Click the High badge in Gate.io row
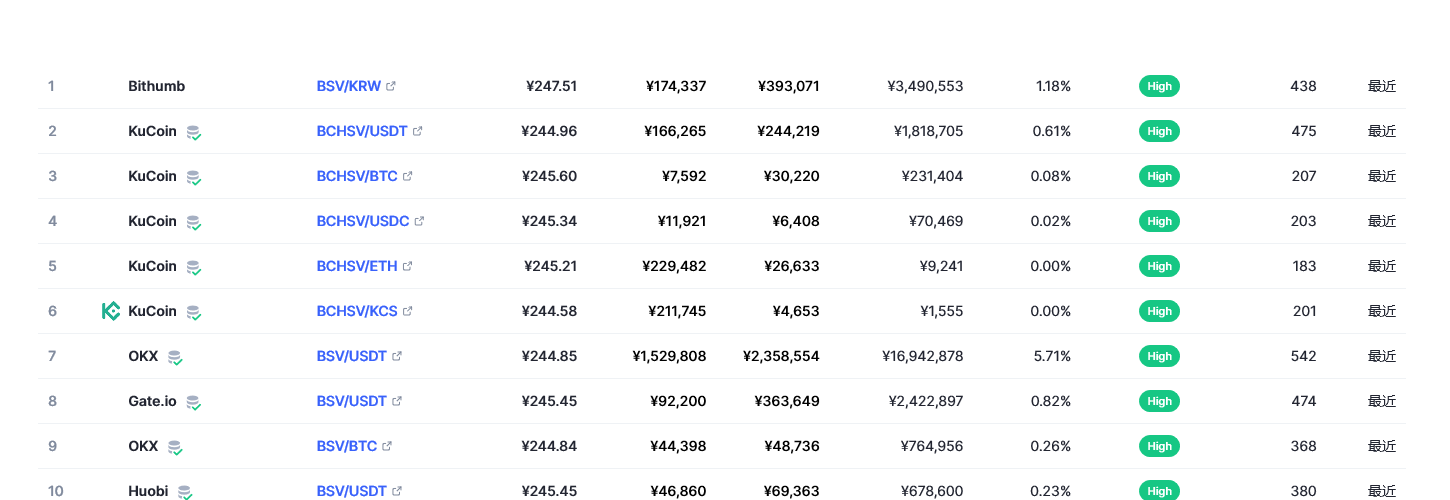1450x500 pixels. 1159,401
